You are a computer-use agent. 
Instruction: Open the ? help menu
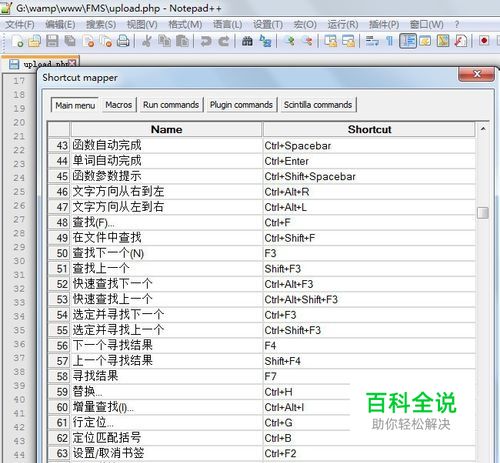457,24
